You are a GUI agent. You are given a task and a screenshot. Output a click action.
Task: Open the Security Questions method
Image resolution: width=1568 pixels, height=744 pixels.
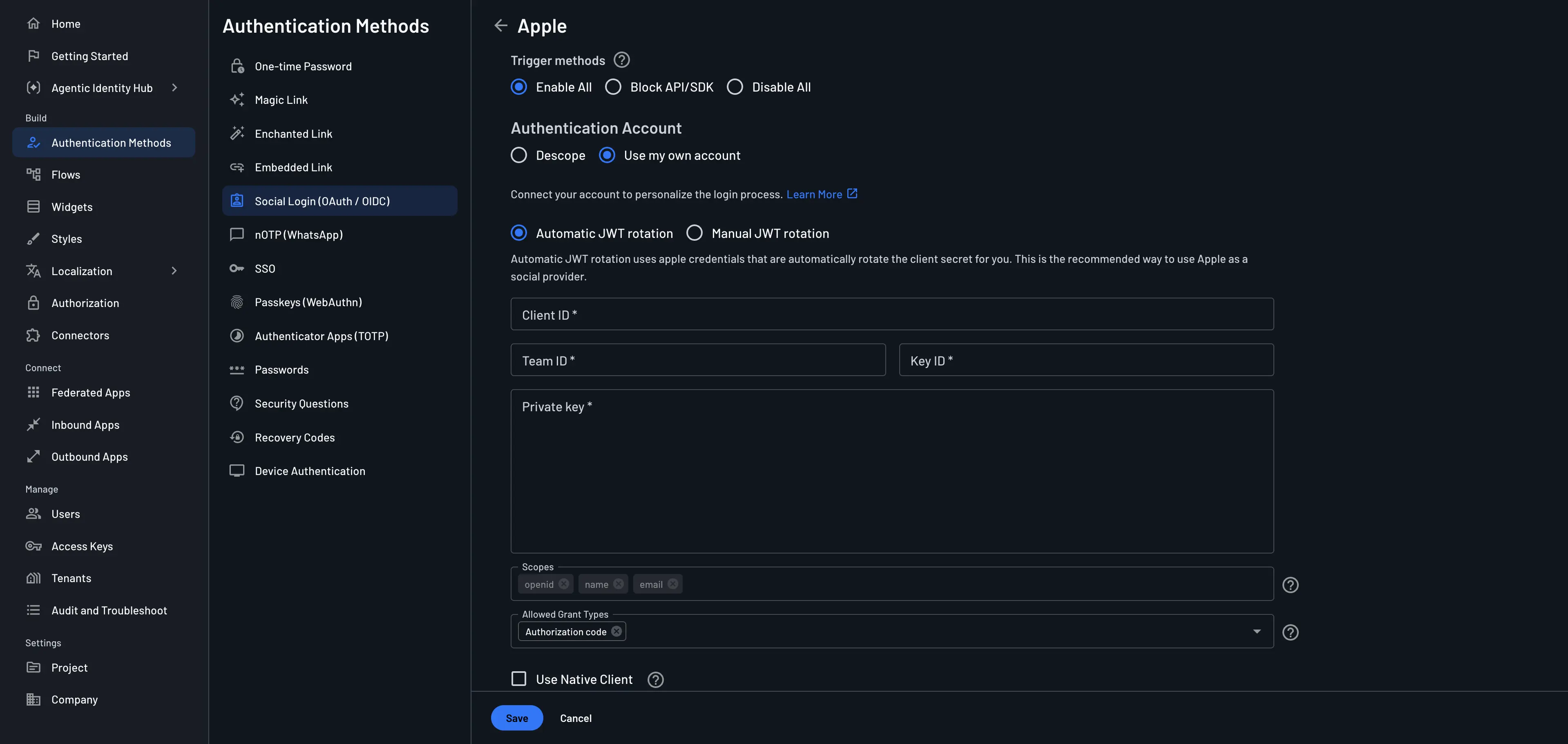click(x=340, y=403)
